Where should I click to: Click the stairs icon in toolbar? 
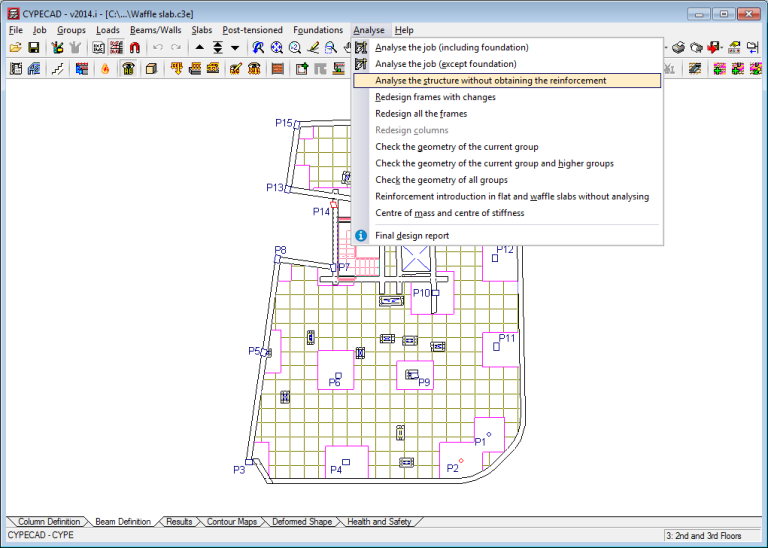click(58, 69)
